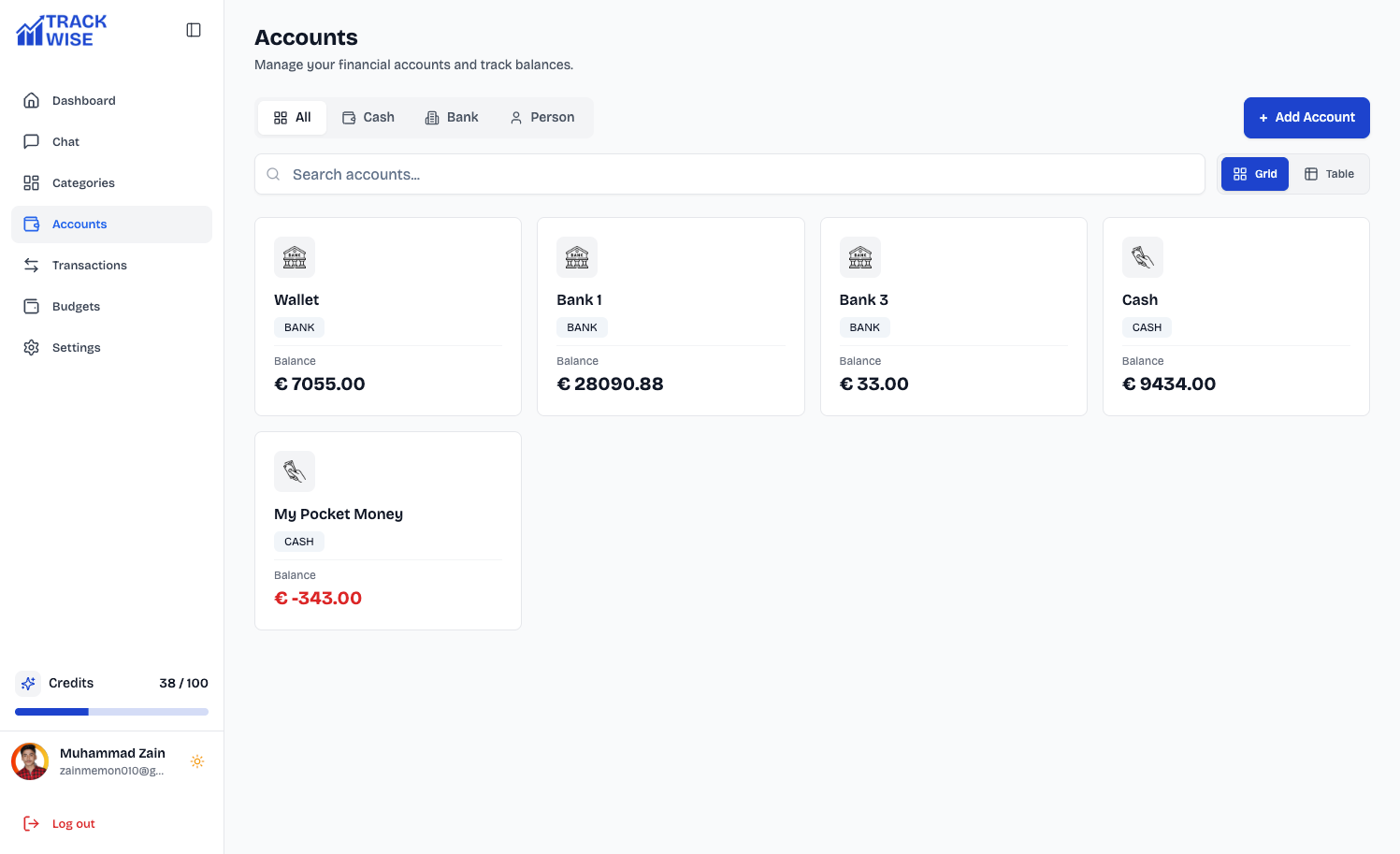Select the Person filter
The image size is (1400, 854).
tap(541, 117)
